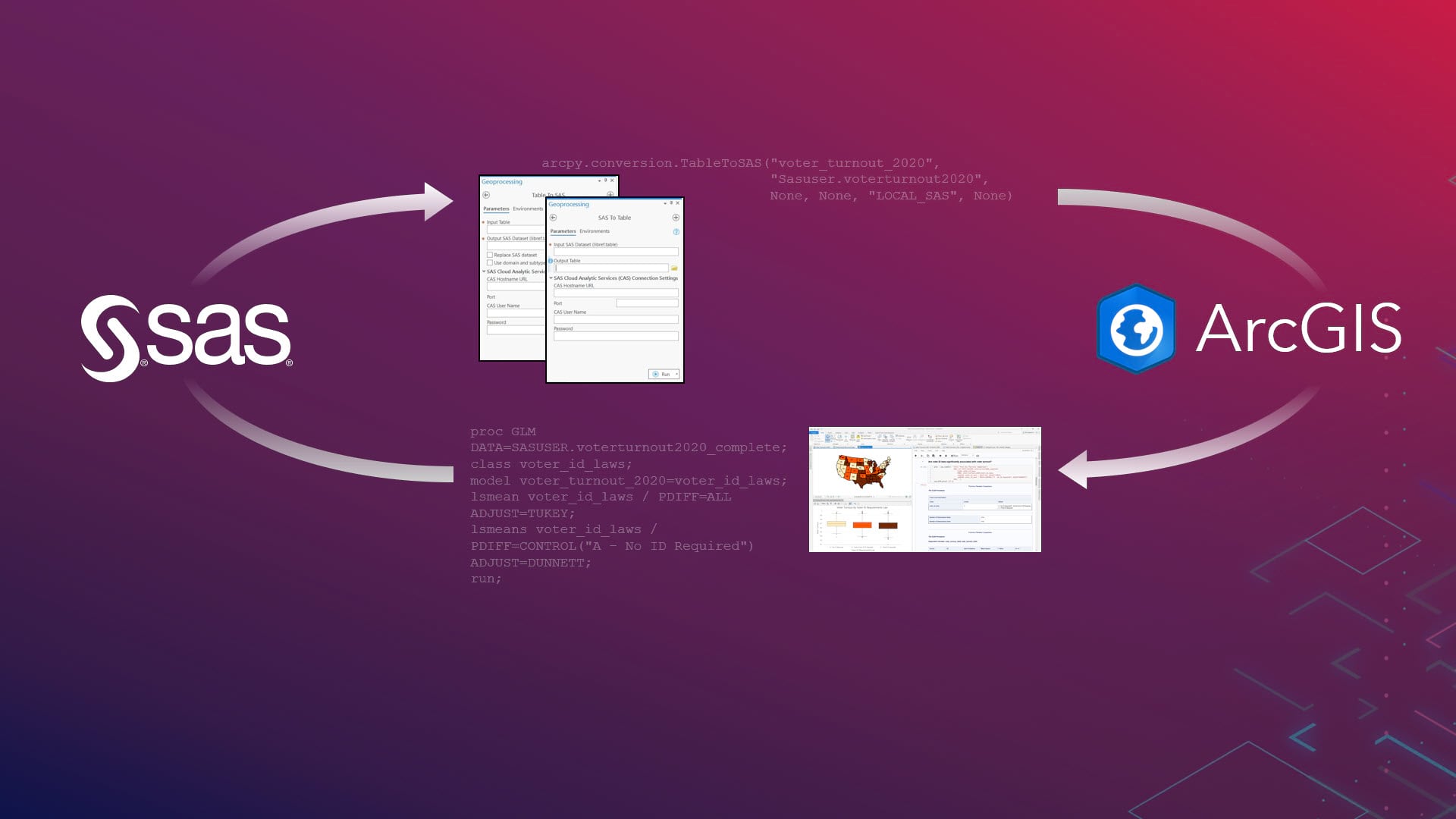Enable Replace SAS dataset checkbox
This screenshot has width=1456, height=819.
[x=490, y=255]
